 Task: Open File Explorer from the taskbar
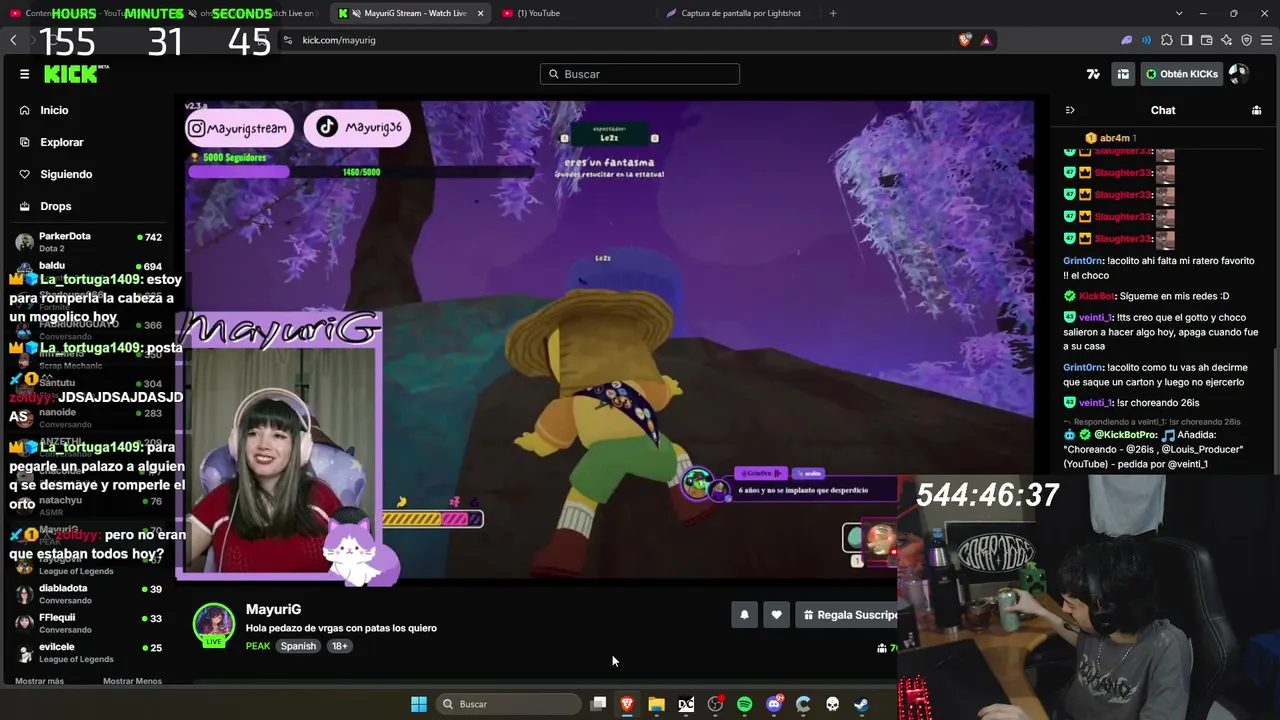(x=656, y=704)
